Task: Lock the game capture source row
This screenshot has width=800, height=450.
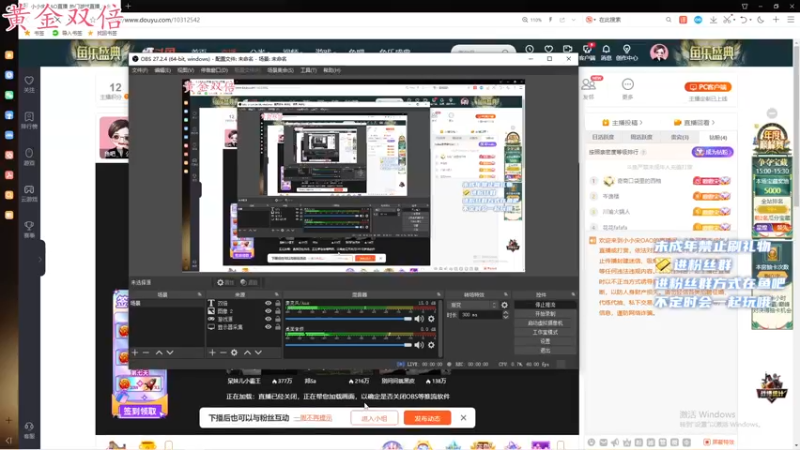Action: point(278,319)
